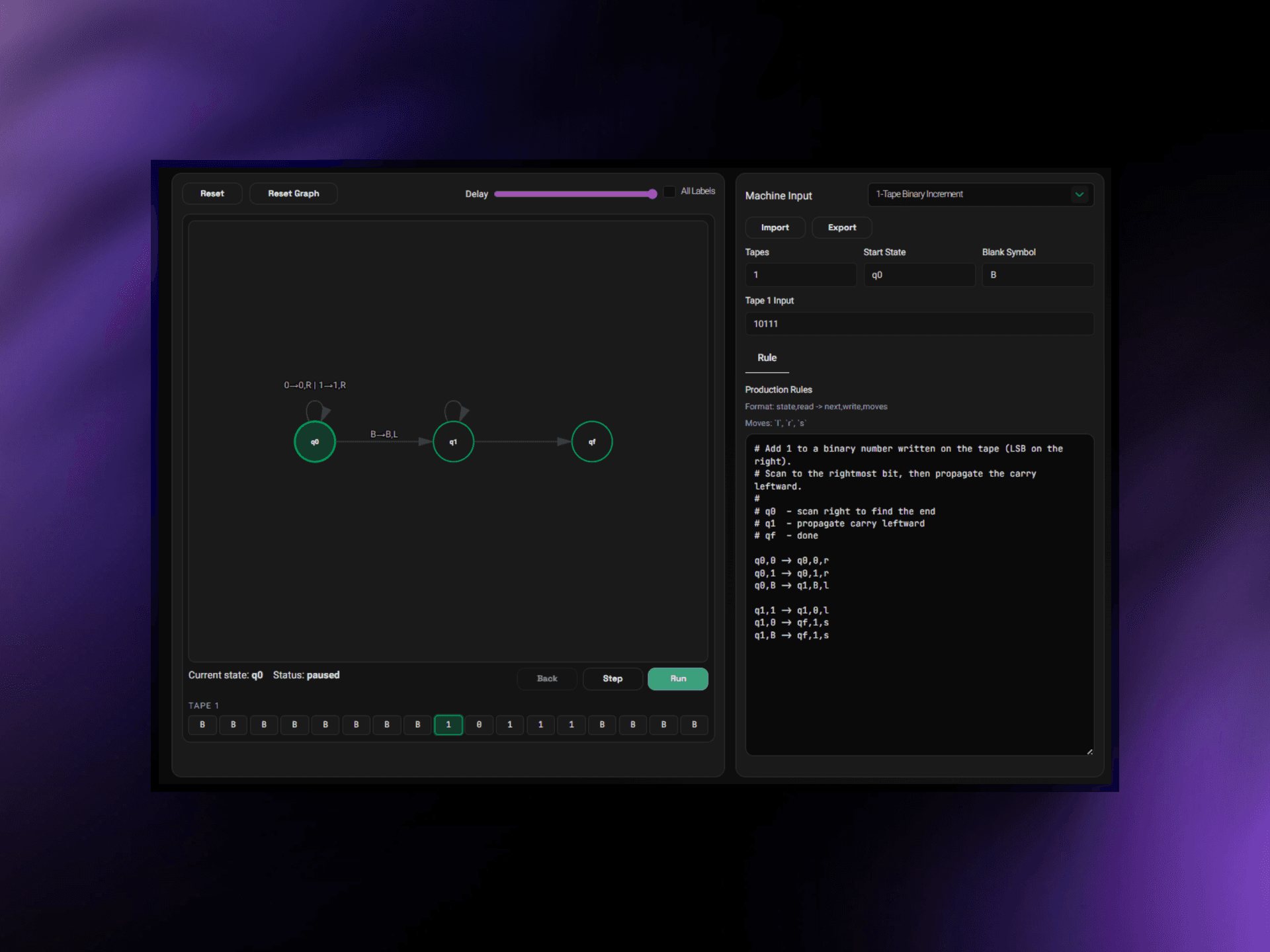Click the qf final state node
Viewport: 1270px width, 952px height.
click(591, 442)
